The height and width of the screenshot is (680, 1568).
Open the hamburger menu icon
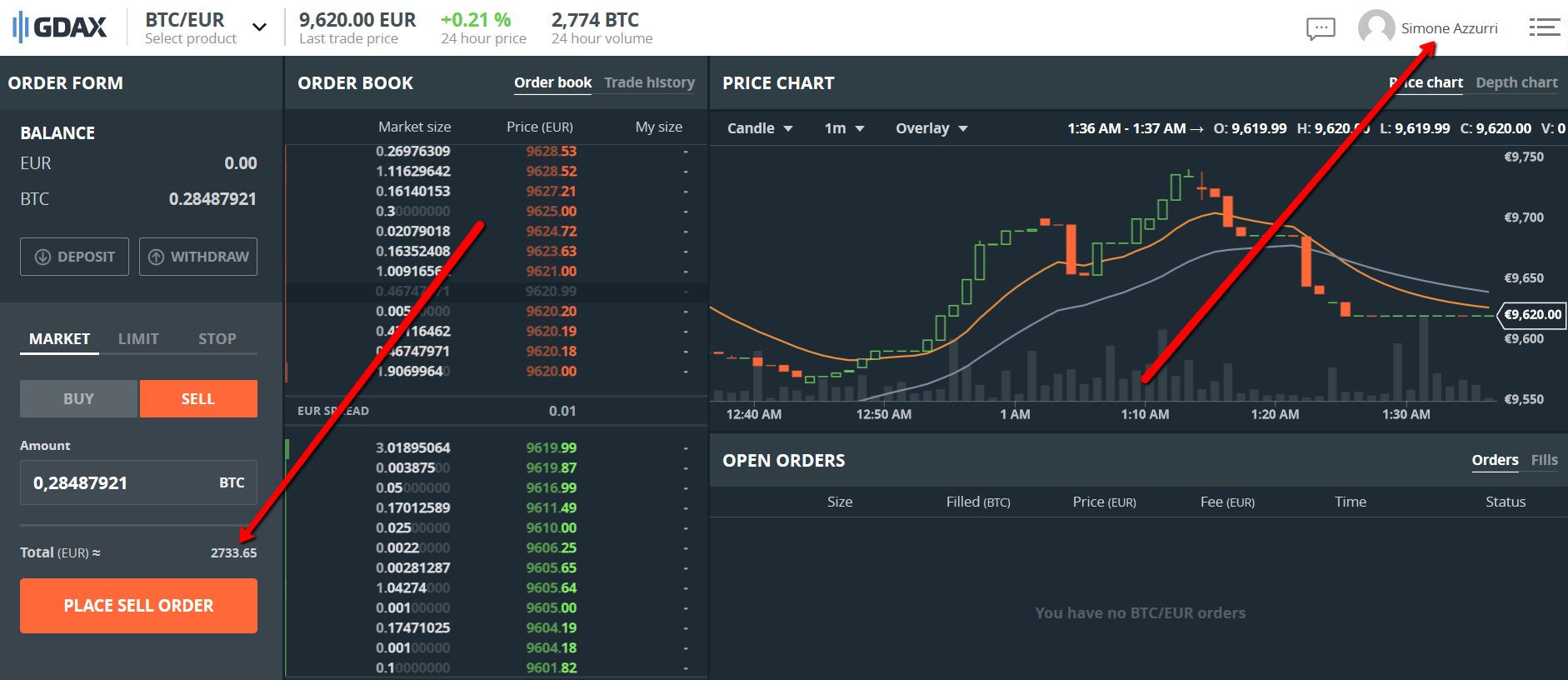[1544, 27]
